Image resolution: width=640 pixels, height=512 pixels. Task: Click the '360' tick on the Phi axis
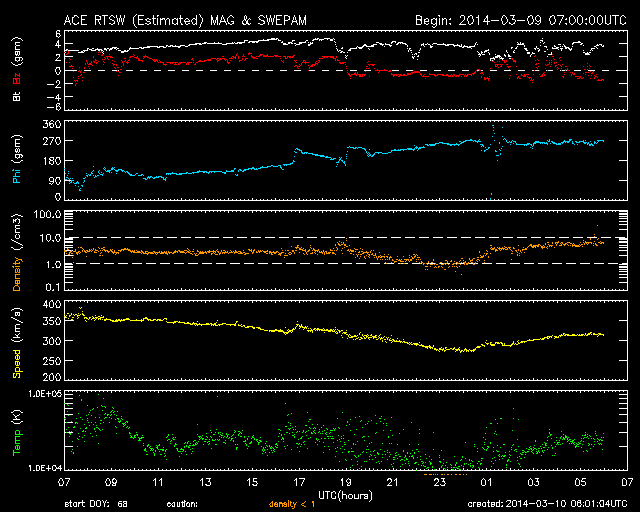tap(52, 124)
